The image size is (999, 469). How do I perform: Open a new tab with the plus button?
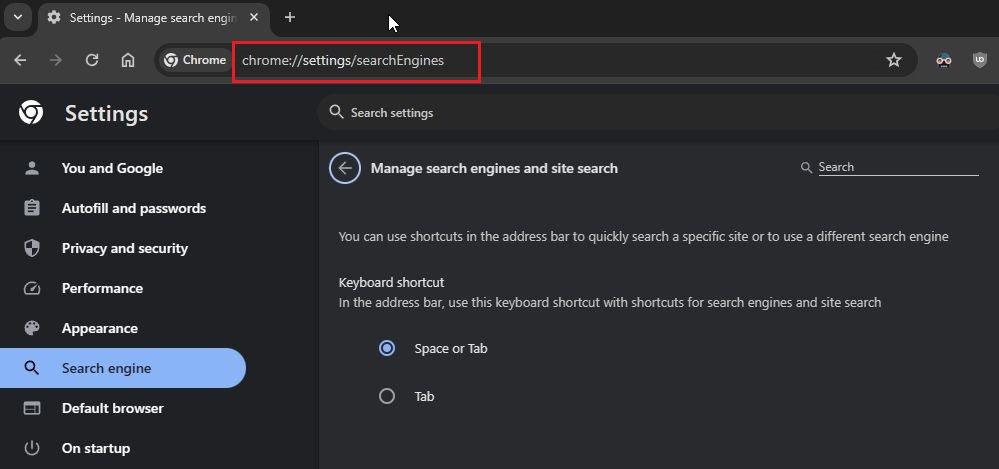click(x=290, y=17)
